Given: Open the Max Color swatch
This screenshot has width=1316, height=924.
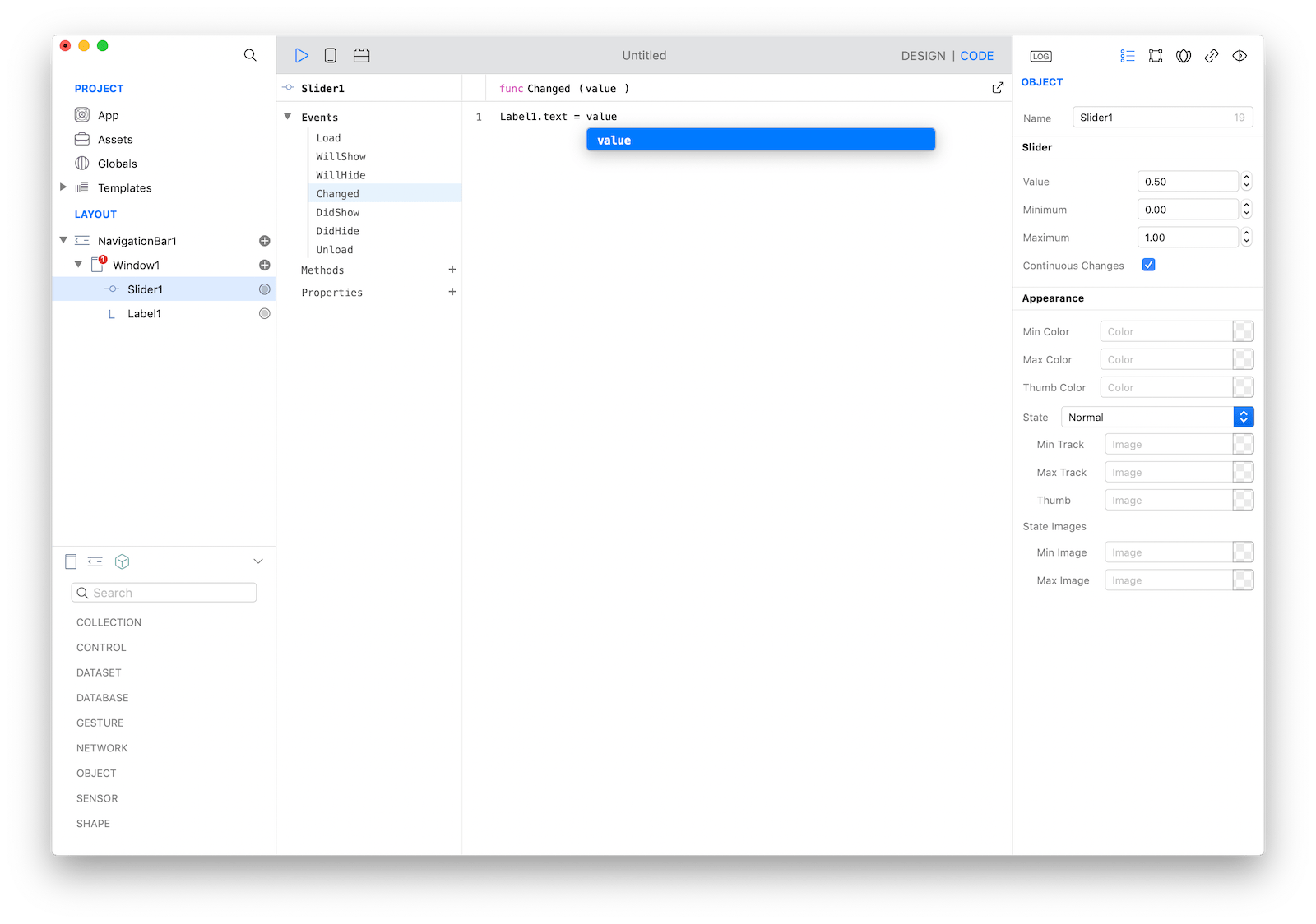Looking at the screenshot, I should (x=1244, y=359).
